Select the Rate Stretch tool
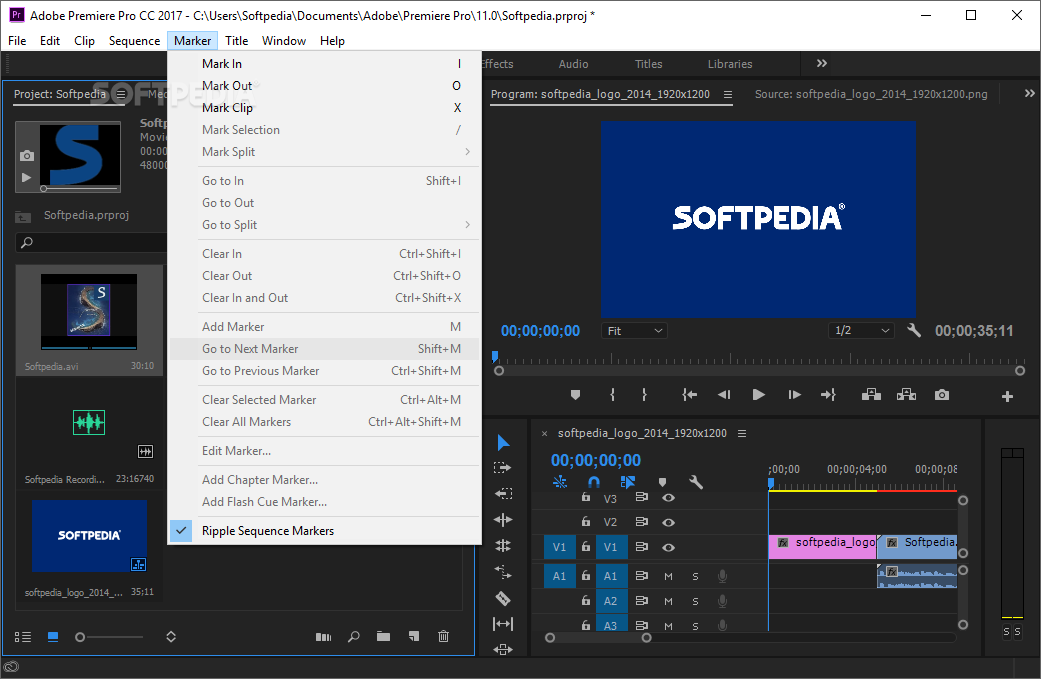This screenshot has width=1041, height=679. pyautogui.click(x=503, y=571)
